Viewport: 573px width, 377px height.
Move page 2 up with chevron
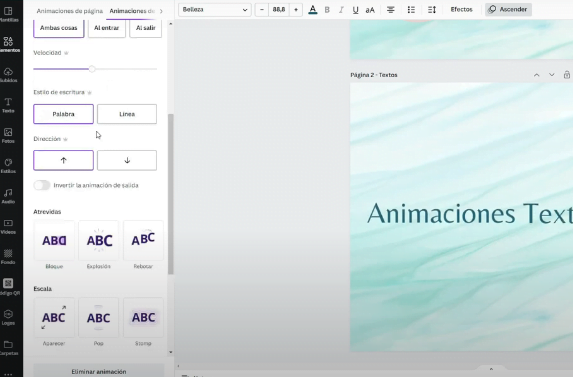(536, 75)
